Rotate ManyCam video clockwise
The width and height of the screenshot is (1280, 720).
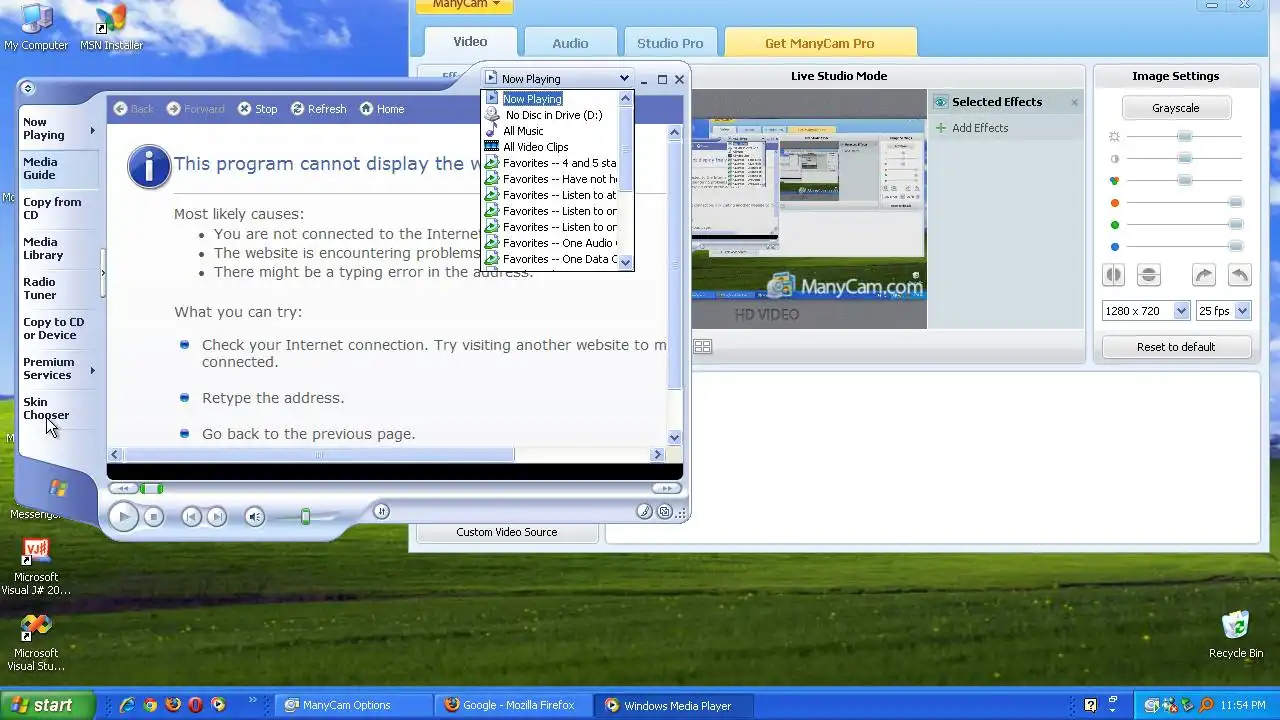pyautogui.click(x=1204, y=275)
